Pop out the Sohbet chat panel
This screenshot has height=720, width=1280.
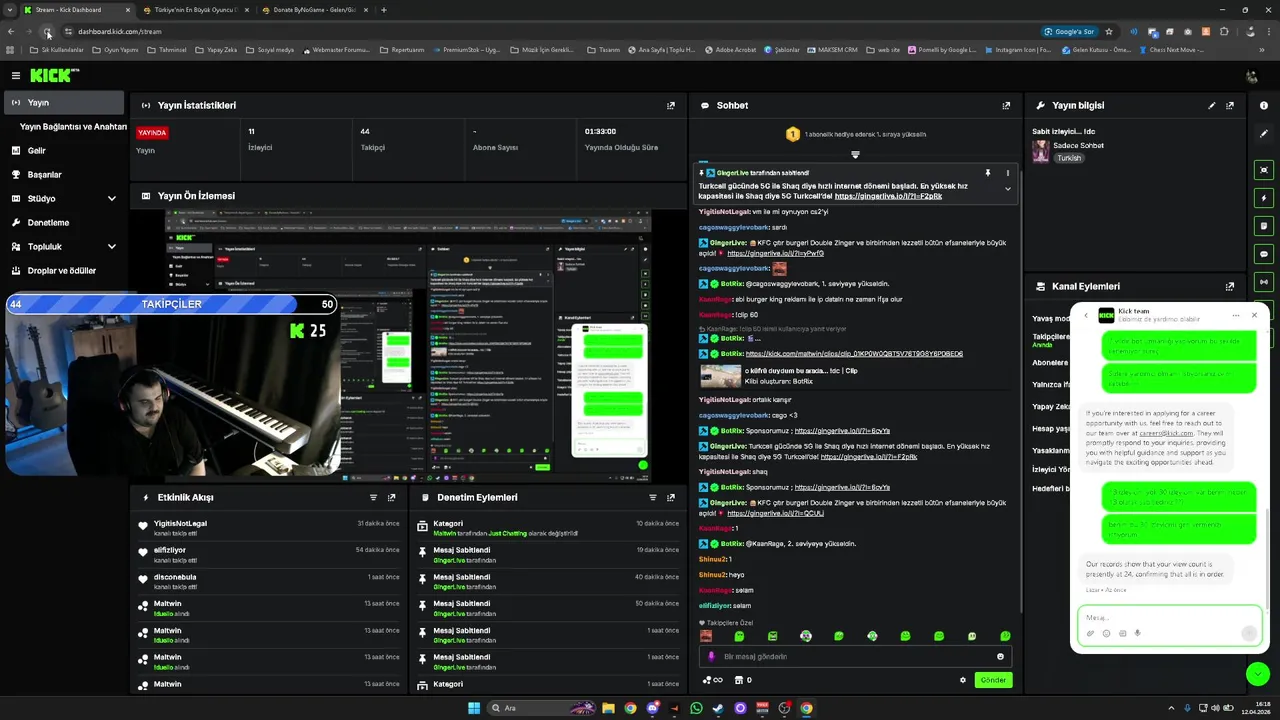pyautogui.click(x=1006, y=105)
